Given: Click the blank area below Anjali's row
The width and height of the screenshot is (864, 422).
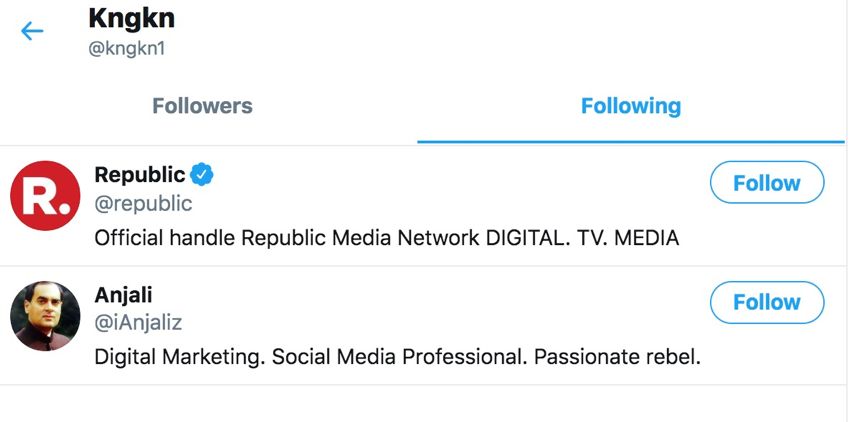Looking at the screenshot, I should click(x=430, y=404).
